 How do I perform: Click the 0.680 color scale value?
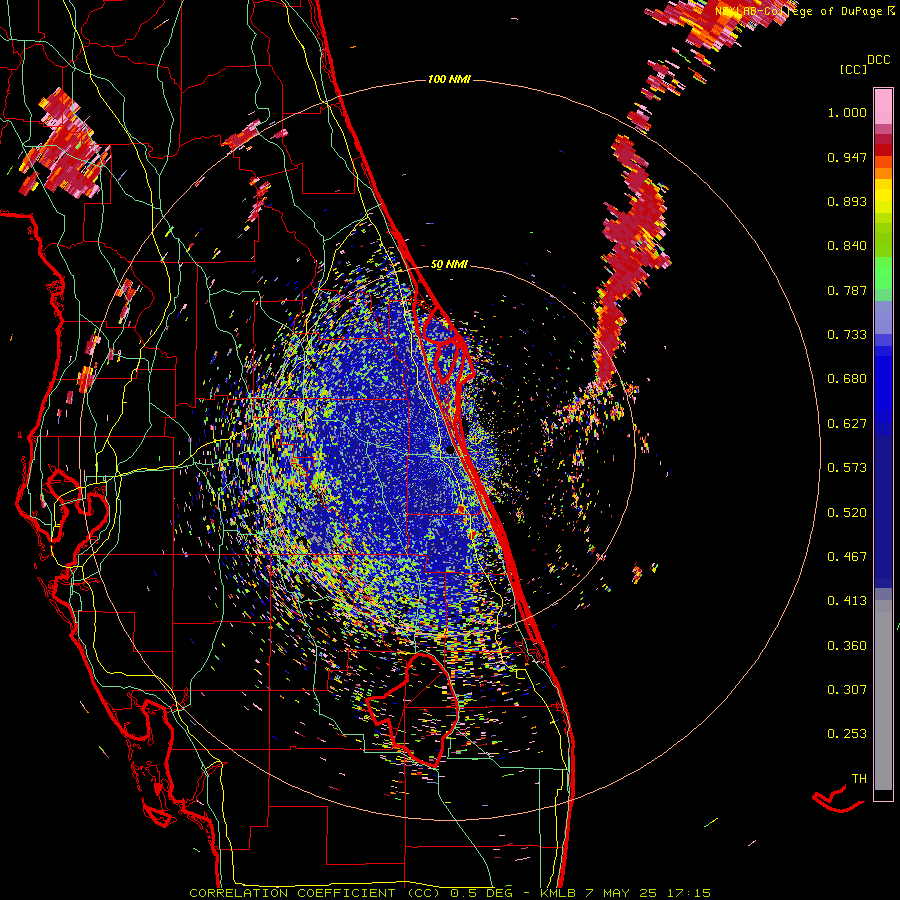(x=847, y=379)
